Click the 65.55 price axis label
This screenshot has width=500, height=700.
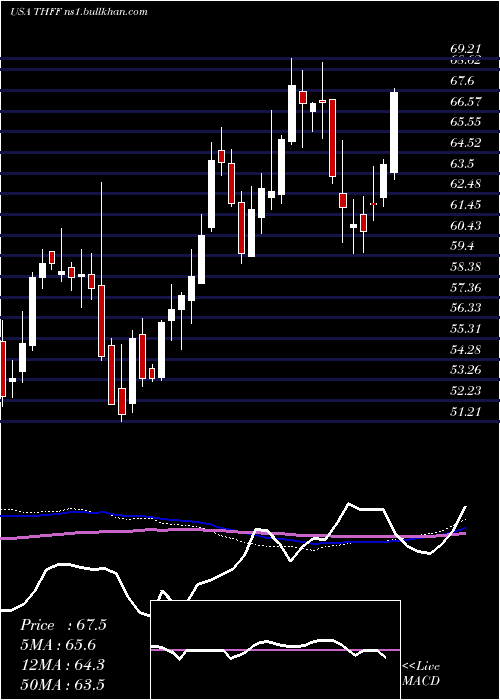coord(466,122)
